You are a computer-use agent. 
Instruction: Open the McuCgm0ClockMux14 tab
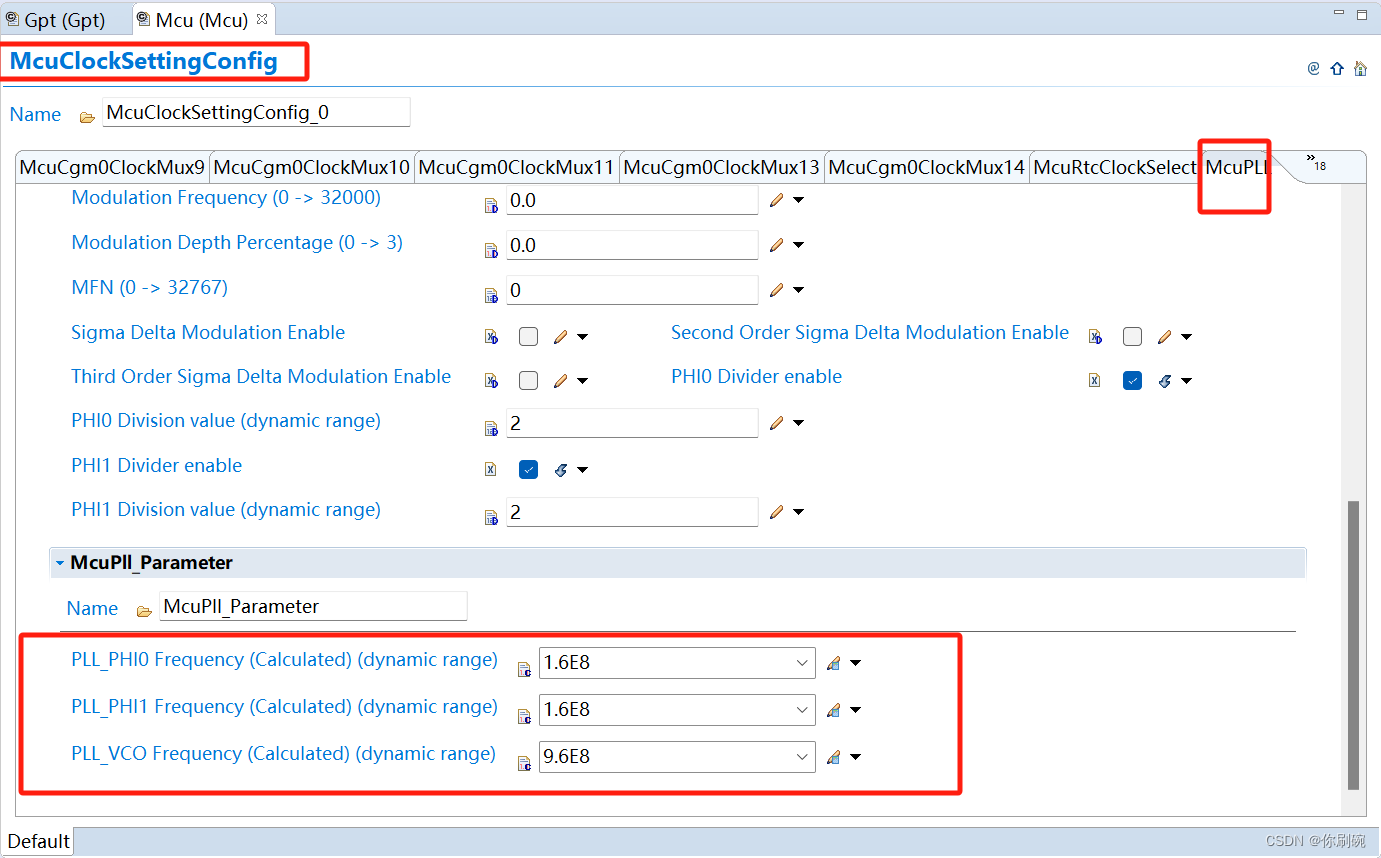pyautogui.click(x=926, y=167)
